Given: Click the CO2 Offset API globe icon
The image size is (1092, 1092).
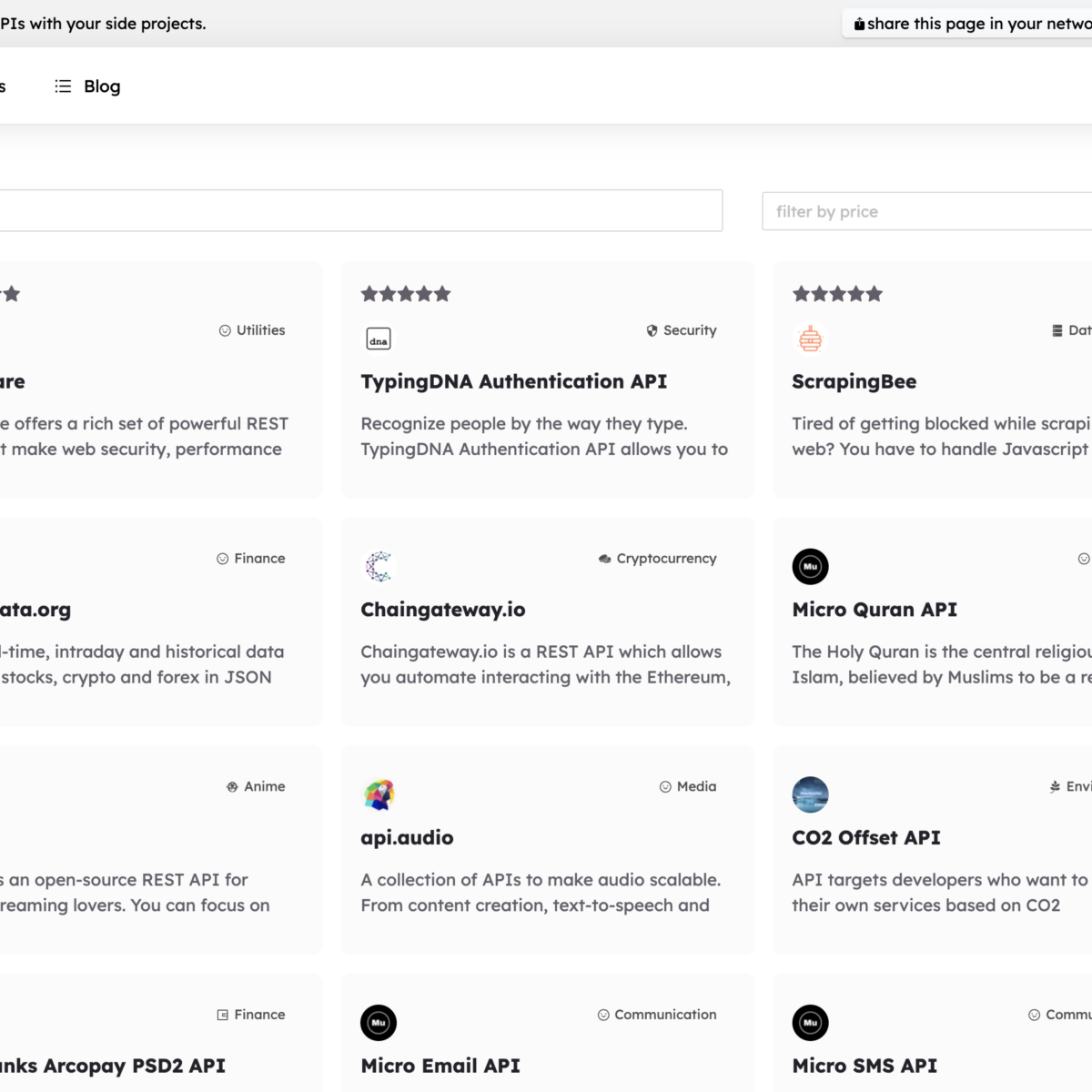Looking at the screenshot, I should pyautogui.click(x=810, y=794).
